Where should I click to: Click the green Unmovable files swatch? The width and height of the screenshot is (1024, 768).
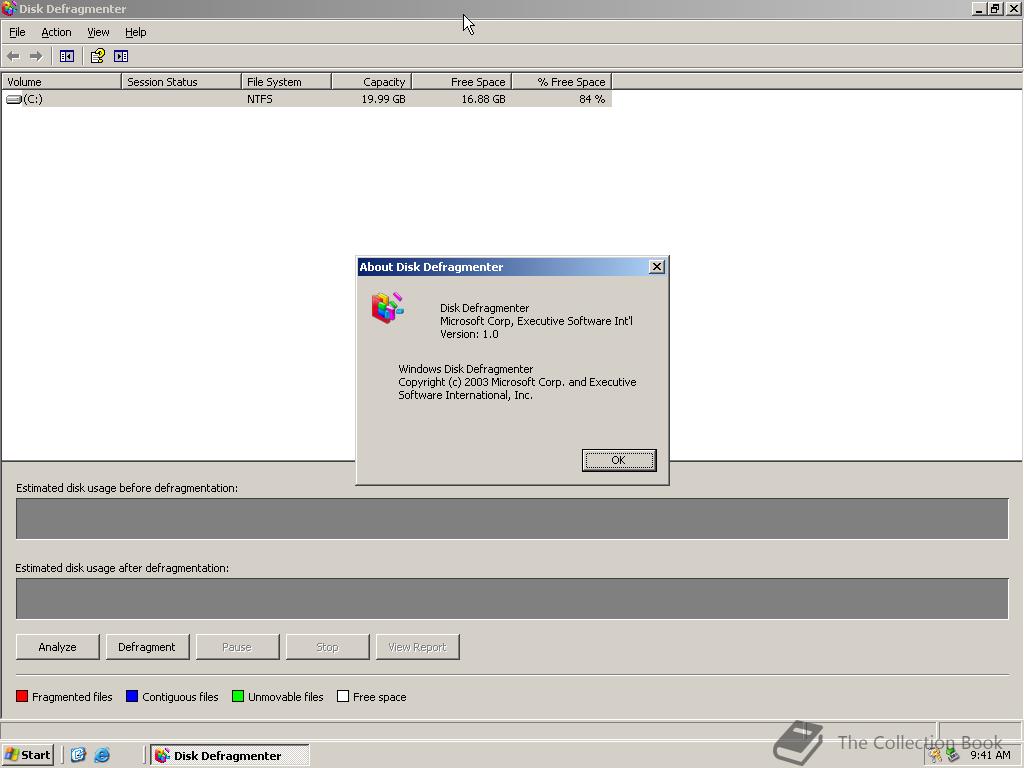click(238, 696)
